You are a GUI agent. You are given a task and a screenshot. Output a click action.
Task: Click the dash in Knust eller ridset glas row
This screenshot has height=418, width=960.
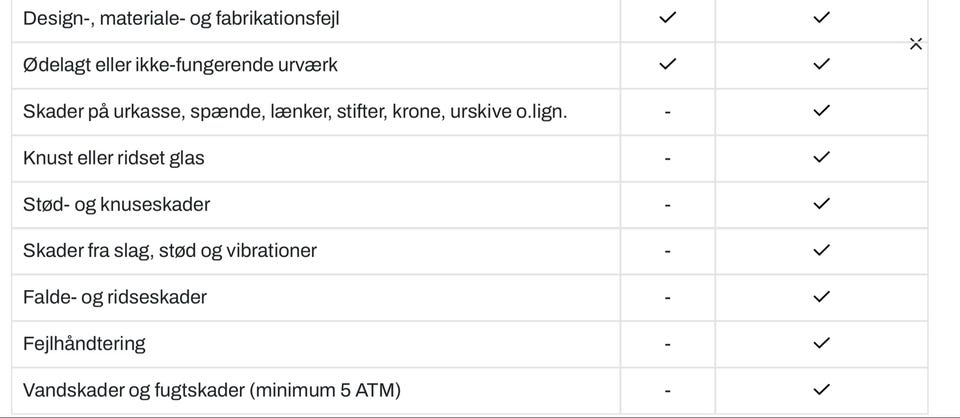click(667, 158)
